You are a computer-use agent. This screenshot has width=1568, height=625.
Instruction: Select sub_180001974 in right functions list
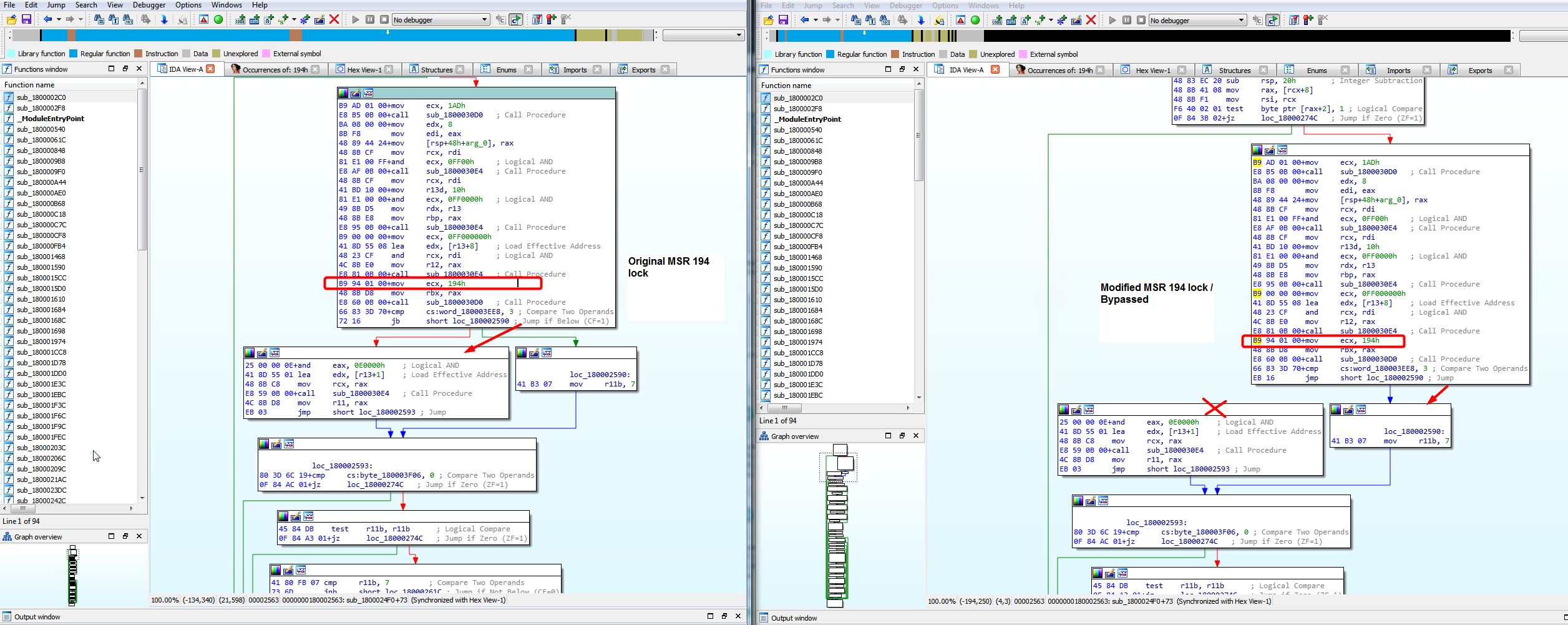point(797,342)
